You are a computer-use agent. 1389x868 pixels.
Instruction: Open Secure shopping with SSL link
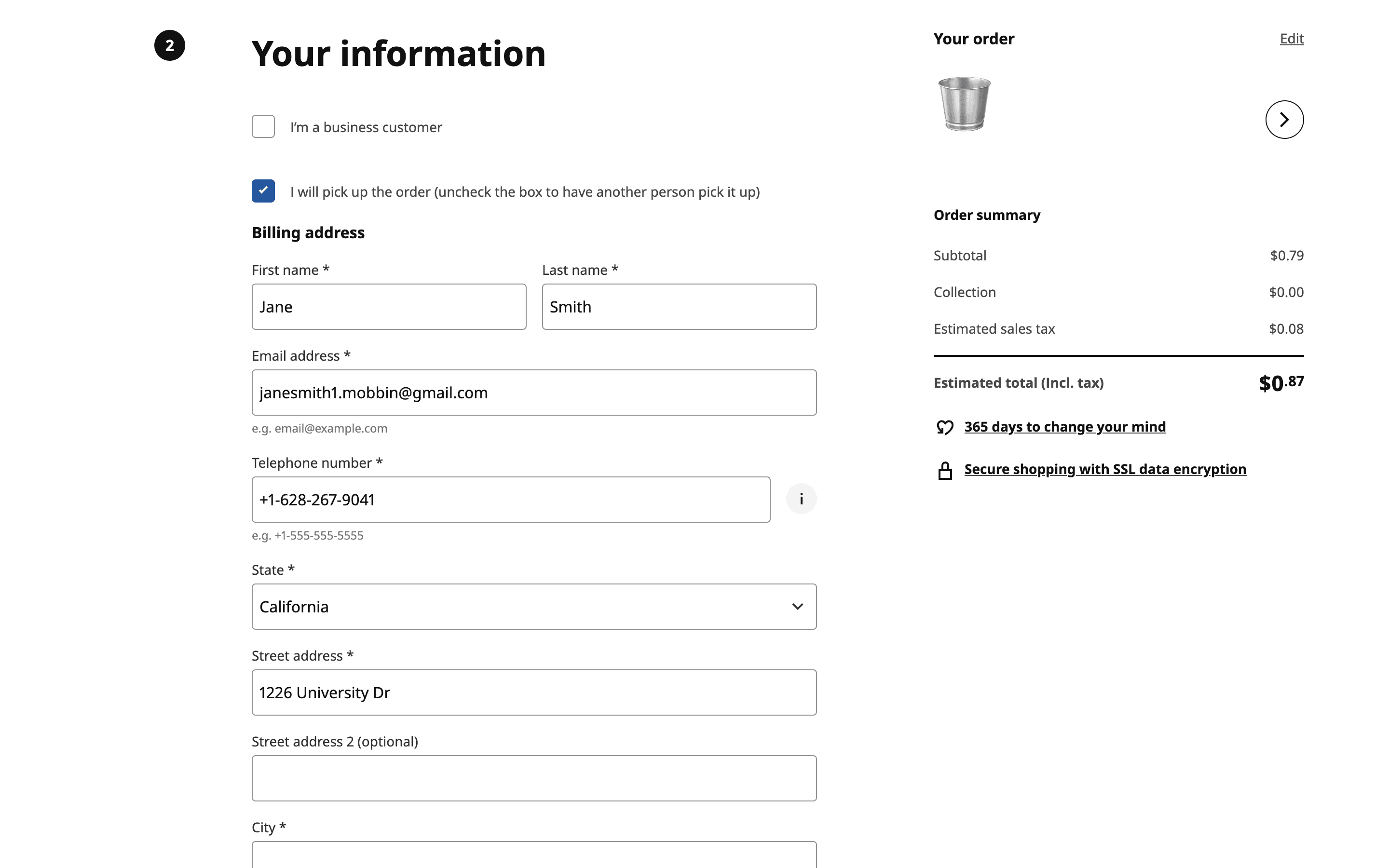[1104, 469]
